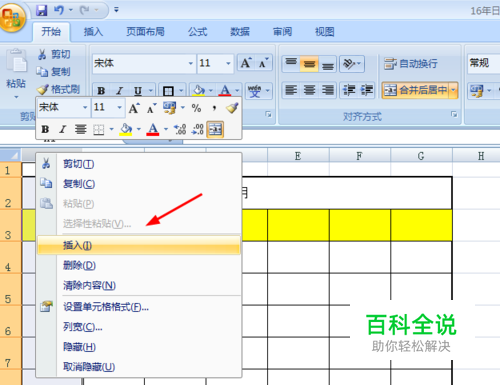Toggle italic in mini toolbar
The image size is (500, 385).
[x=62, y=129]
